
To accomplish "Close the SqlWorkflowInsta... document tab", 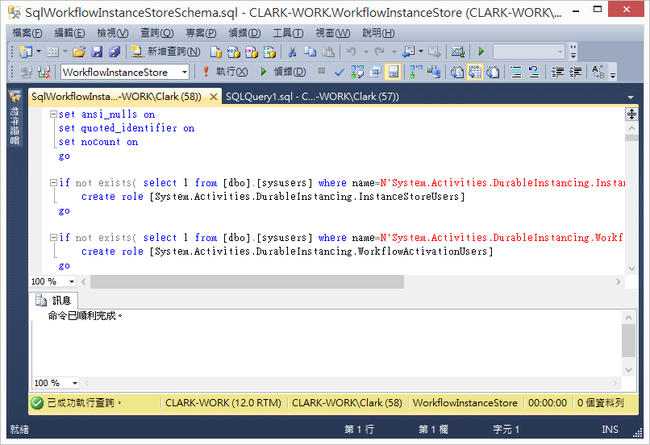I will 213,97.
